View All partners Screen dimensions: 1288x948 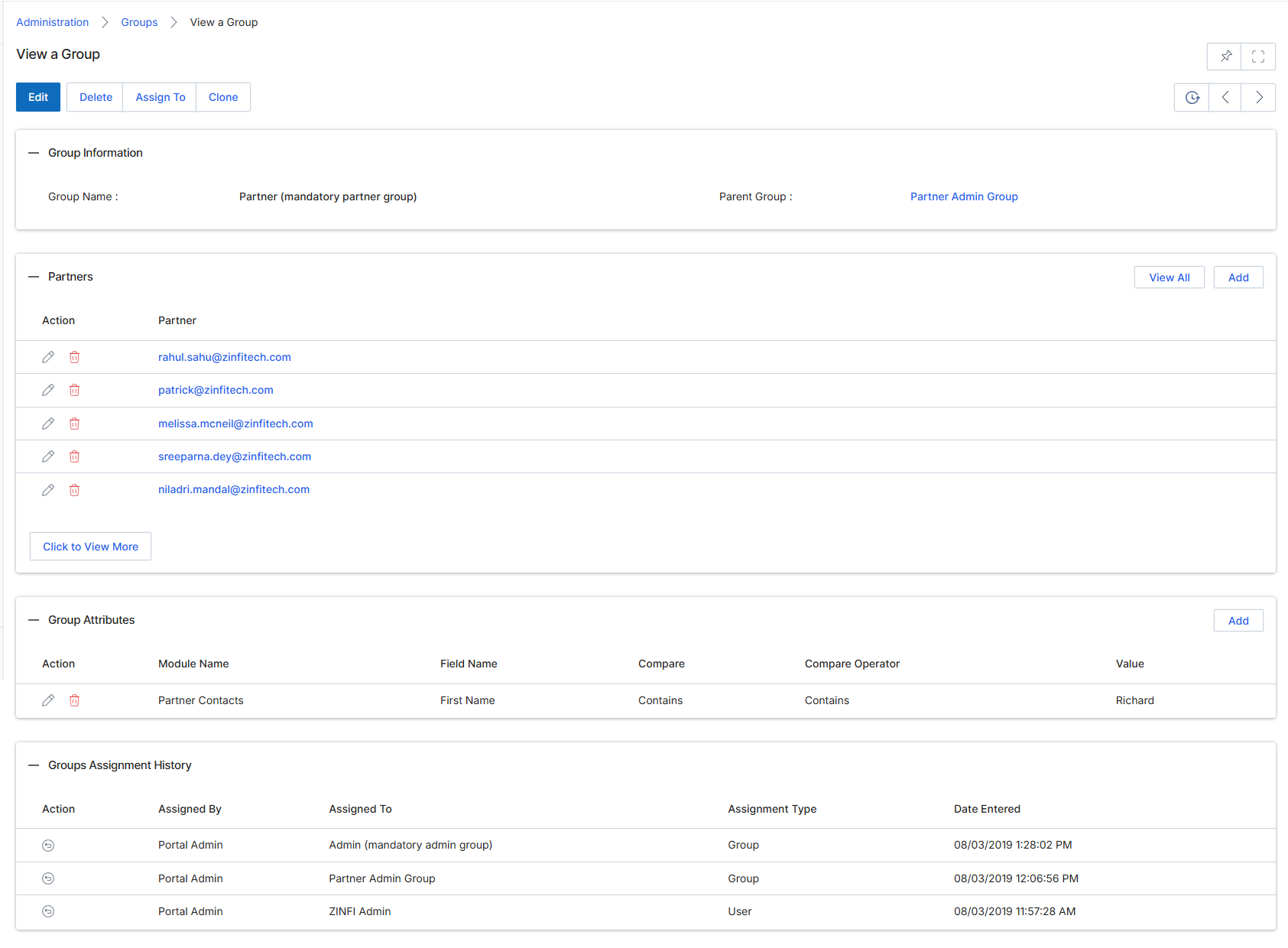tap(1170, 278)
